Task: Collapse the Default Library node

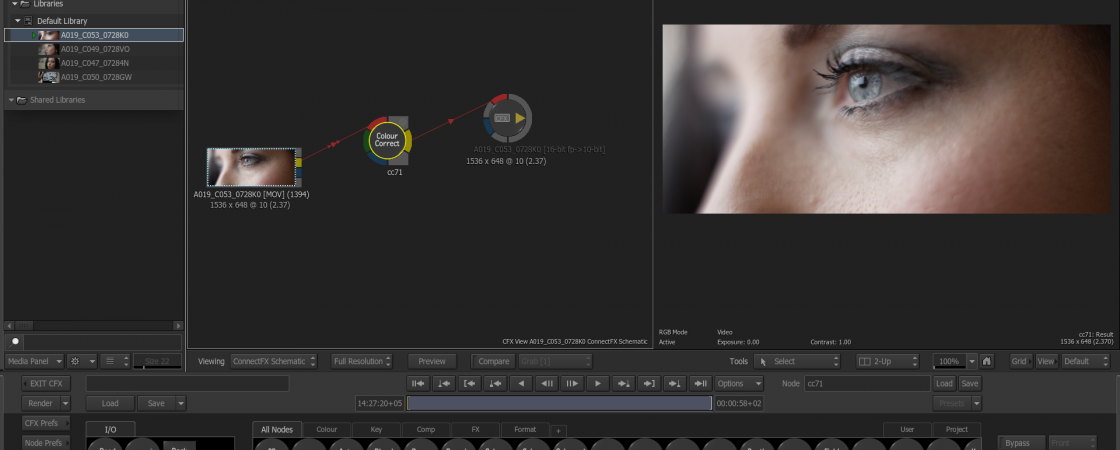Action: [19, 21]
